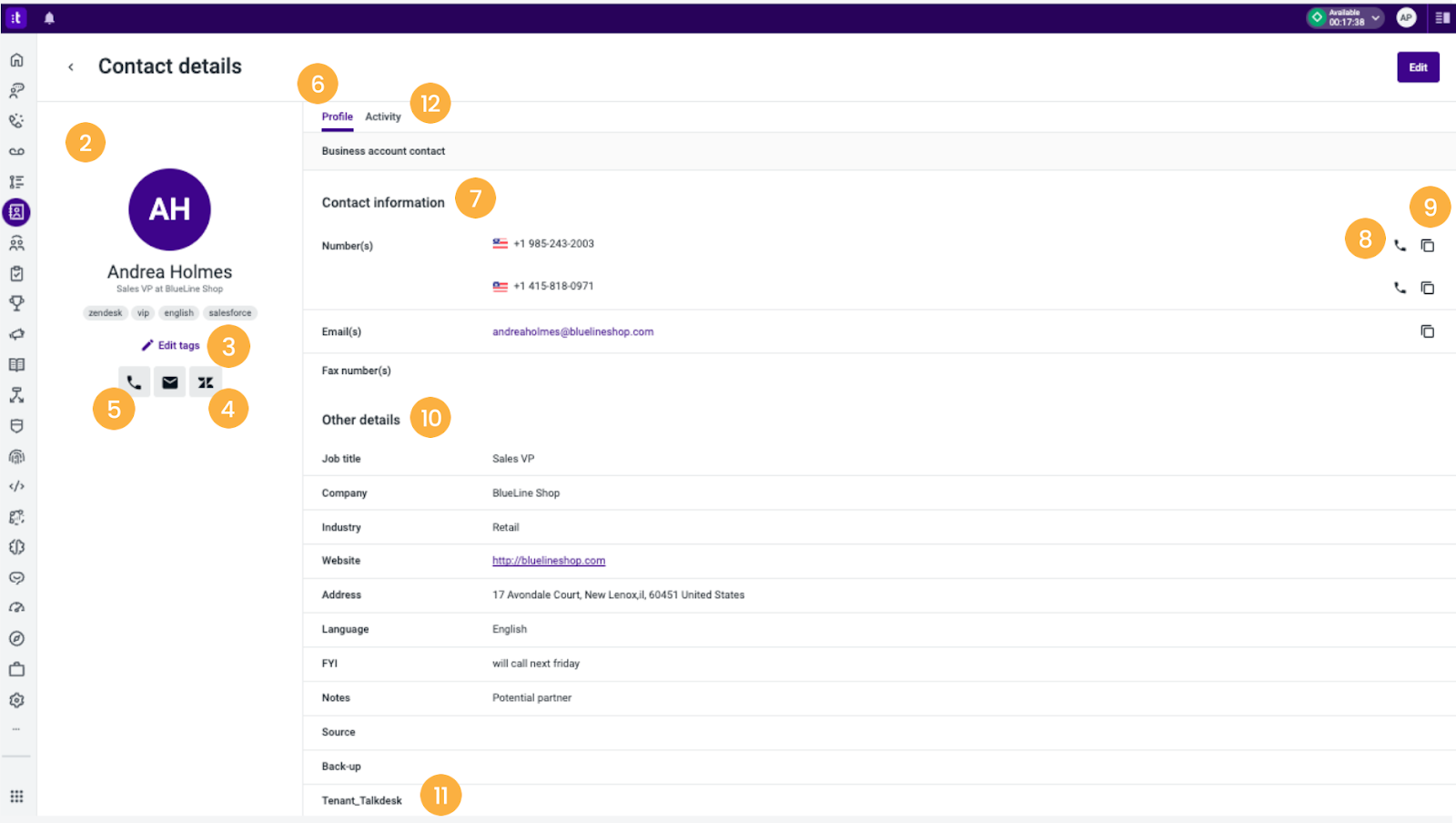Call the number +1 985-243-2003
Viewport: 1456px width, 823px height.
1400,246
